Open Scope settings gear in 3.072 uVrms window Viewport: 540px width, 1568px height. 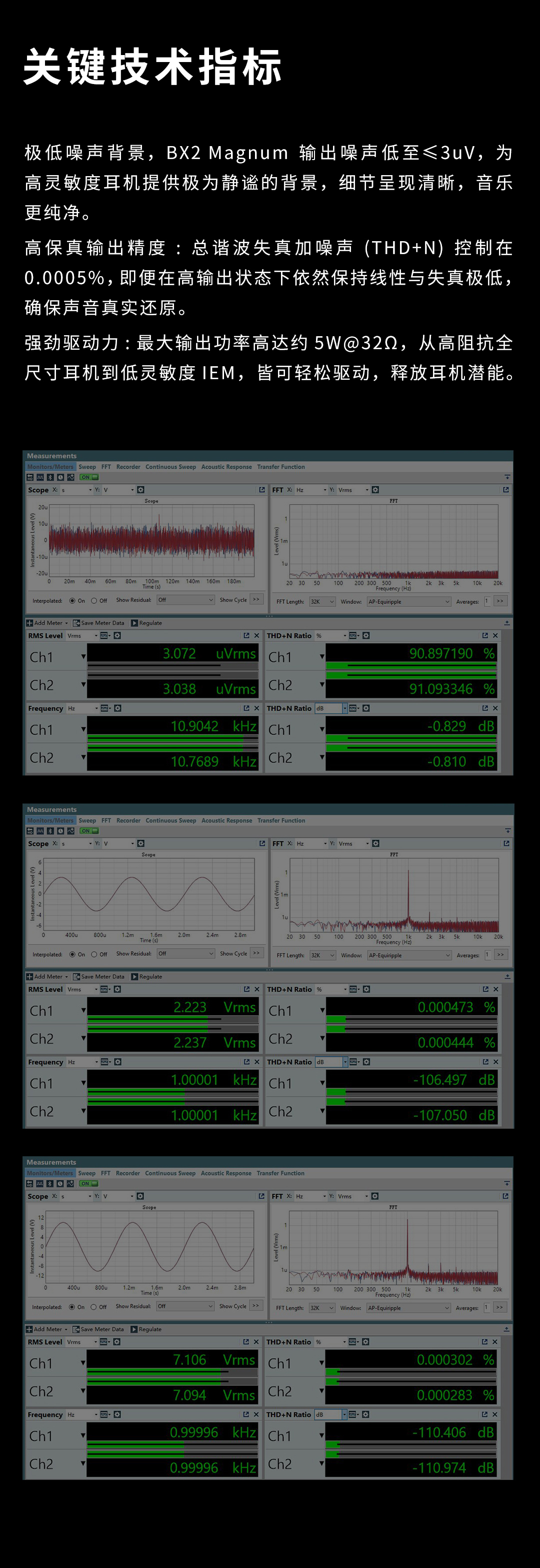coord(140,489)
